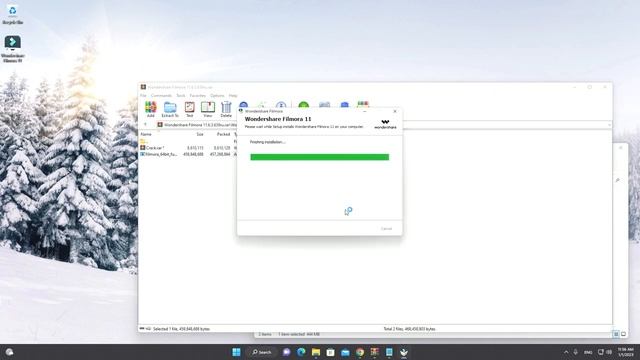Click the Info icon in WinRAR toolbar
Screen dimensions: 640x360
(281, 105)
